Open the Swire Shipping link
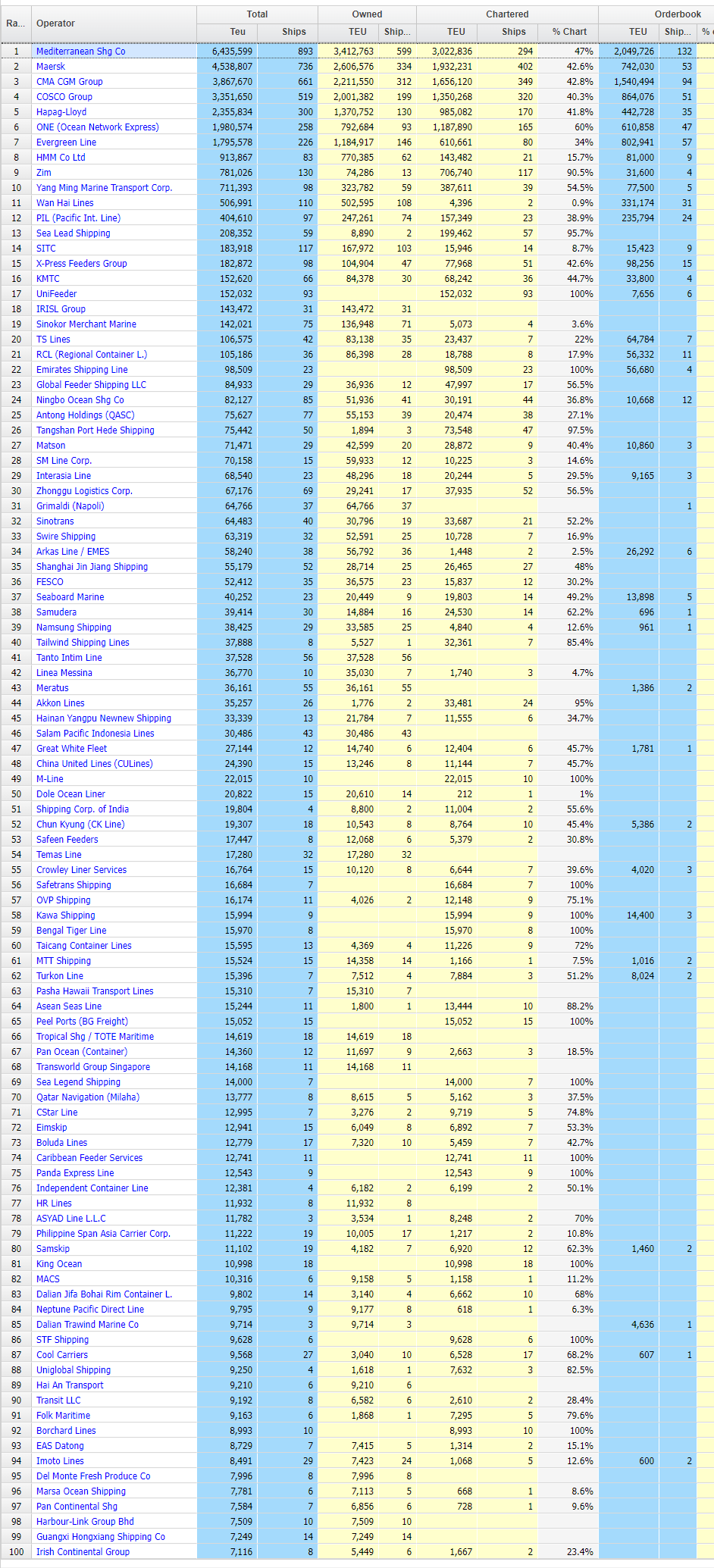 [66, 537]
